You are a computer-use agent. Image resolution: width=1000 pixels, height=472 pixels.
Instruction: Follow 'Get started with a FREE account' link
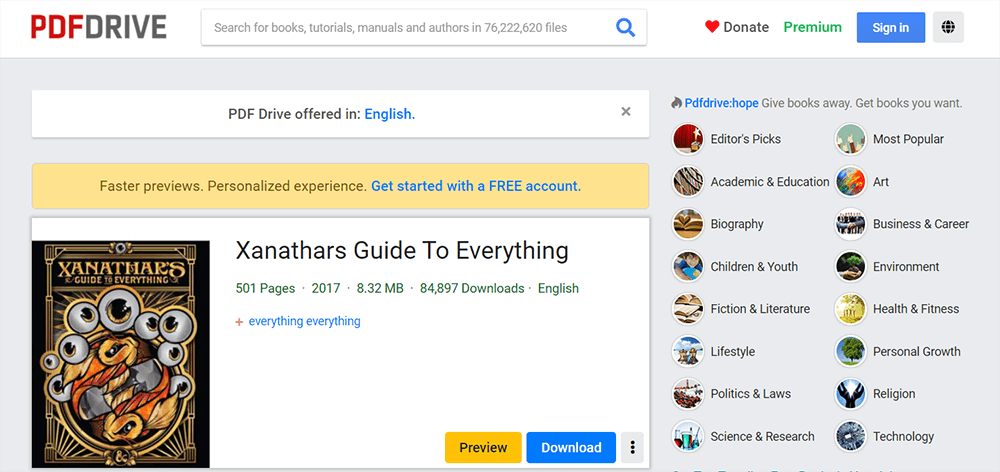475,186
